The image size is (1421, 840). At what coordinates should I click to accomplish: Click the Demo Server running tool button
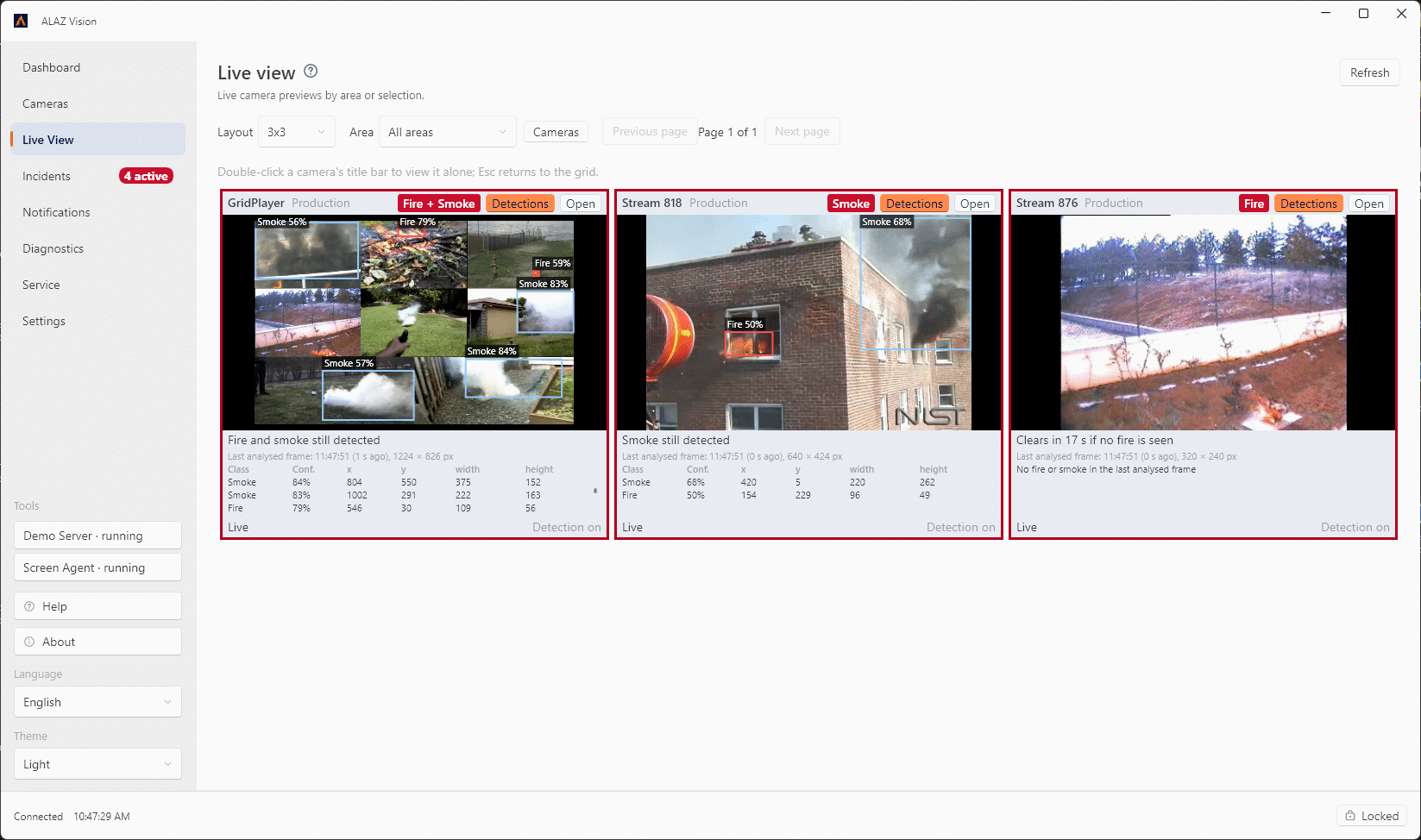(x=97, y=536)
